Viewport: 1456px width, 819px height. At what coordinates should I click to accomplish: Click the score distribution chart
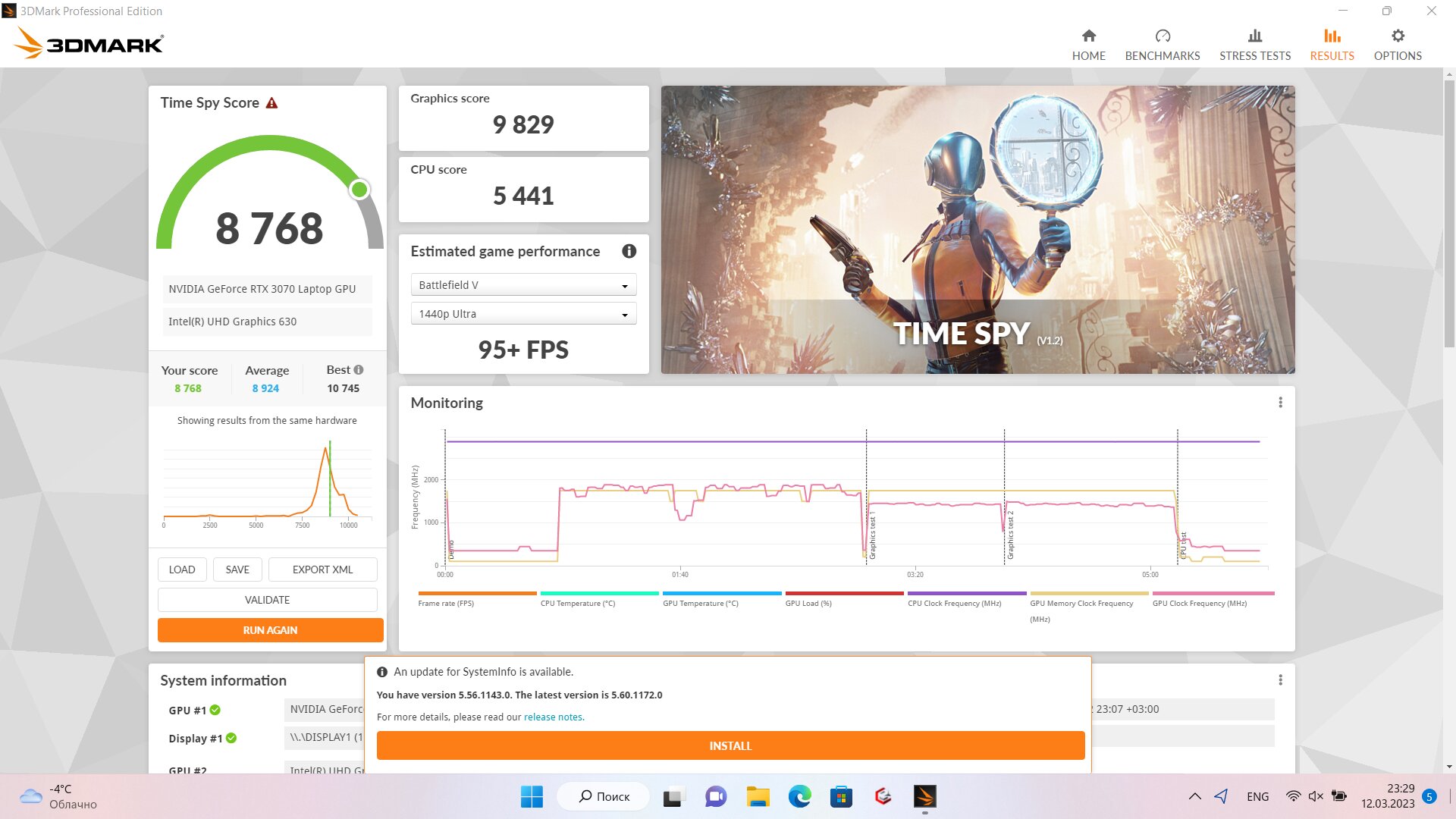click(x=267, y=483)
